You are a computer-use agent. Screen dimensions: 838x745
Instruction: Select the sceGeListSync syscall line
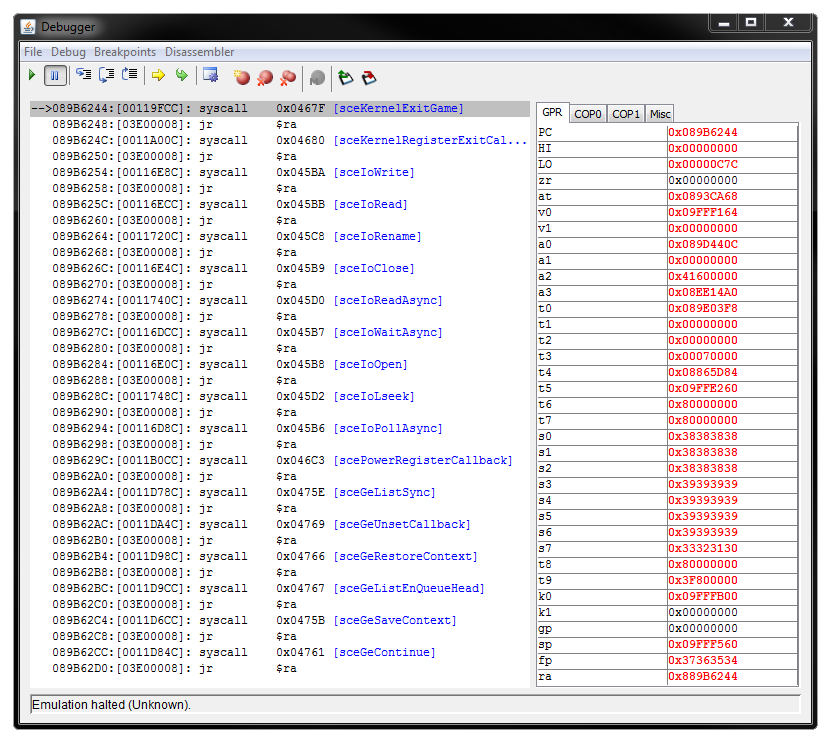(x=280, y=493)
